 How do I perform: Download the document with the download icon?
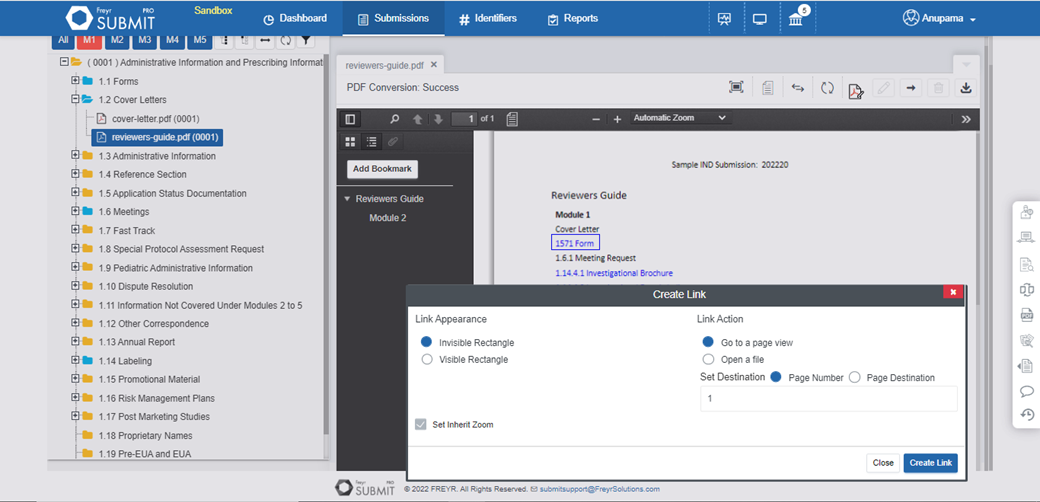point(966,88)
